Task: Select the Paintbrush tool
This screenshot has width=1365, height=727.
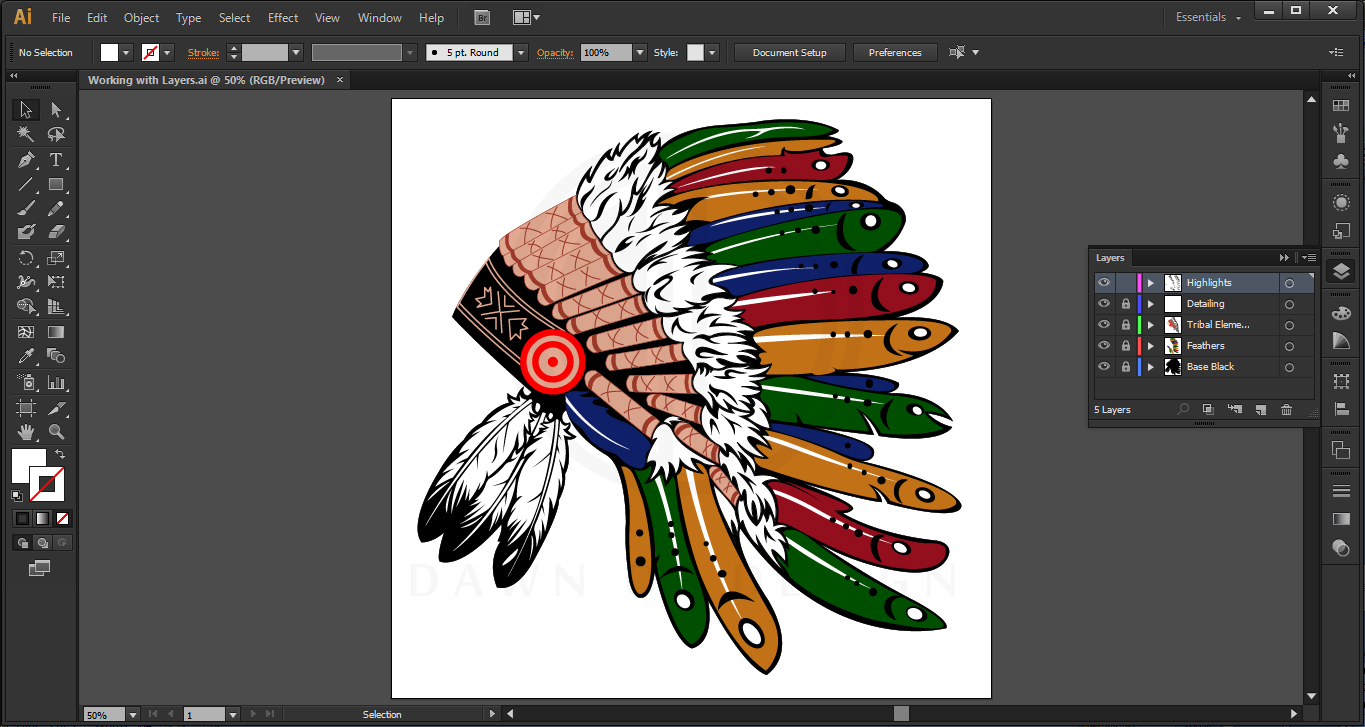Action: pos(26,208)
